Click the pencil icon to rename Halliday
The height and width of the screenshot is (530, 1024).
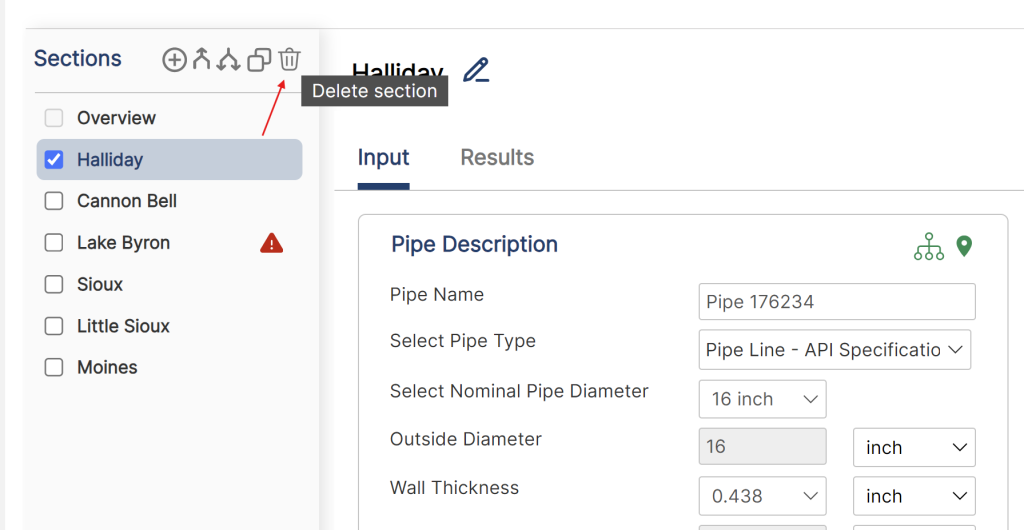[x=477, y=70]
